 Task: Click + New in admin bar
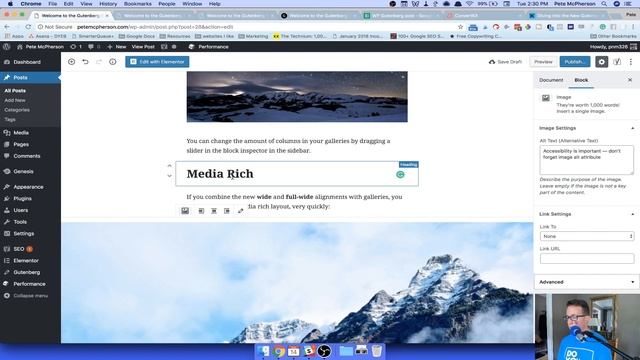pyautogui.click(x=117, y=47)
